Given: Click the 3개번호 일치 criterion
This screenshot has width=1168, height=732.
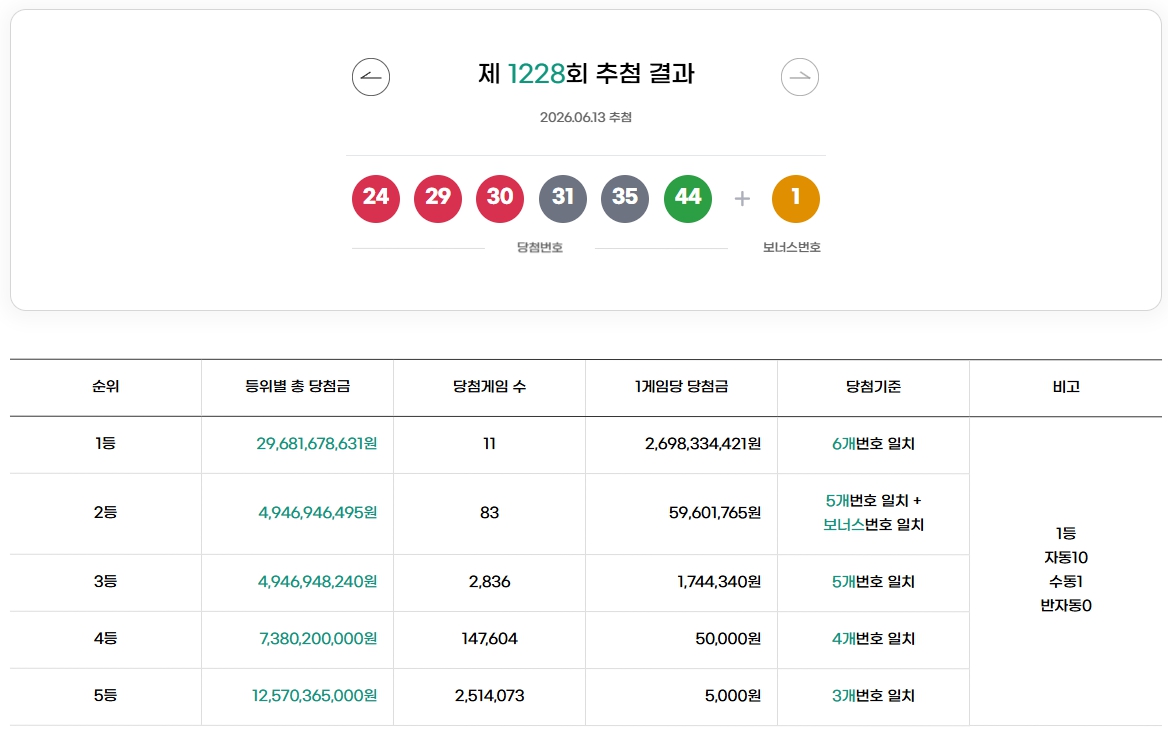Looking at the screenshot, I should pyautogui.click(x=873, y=696).
